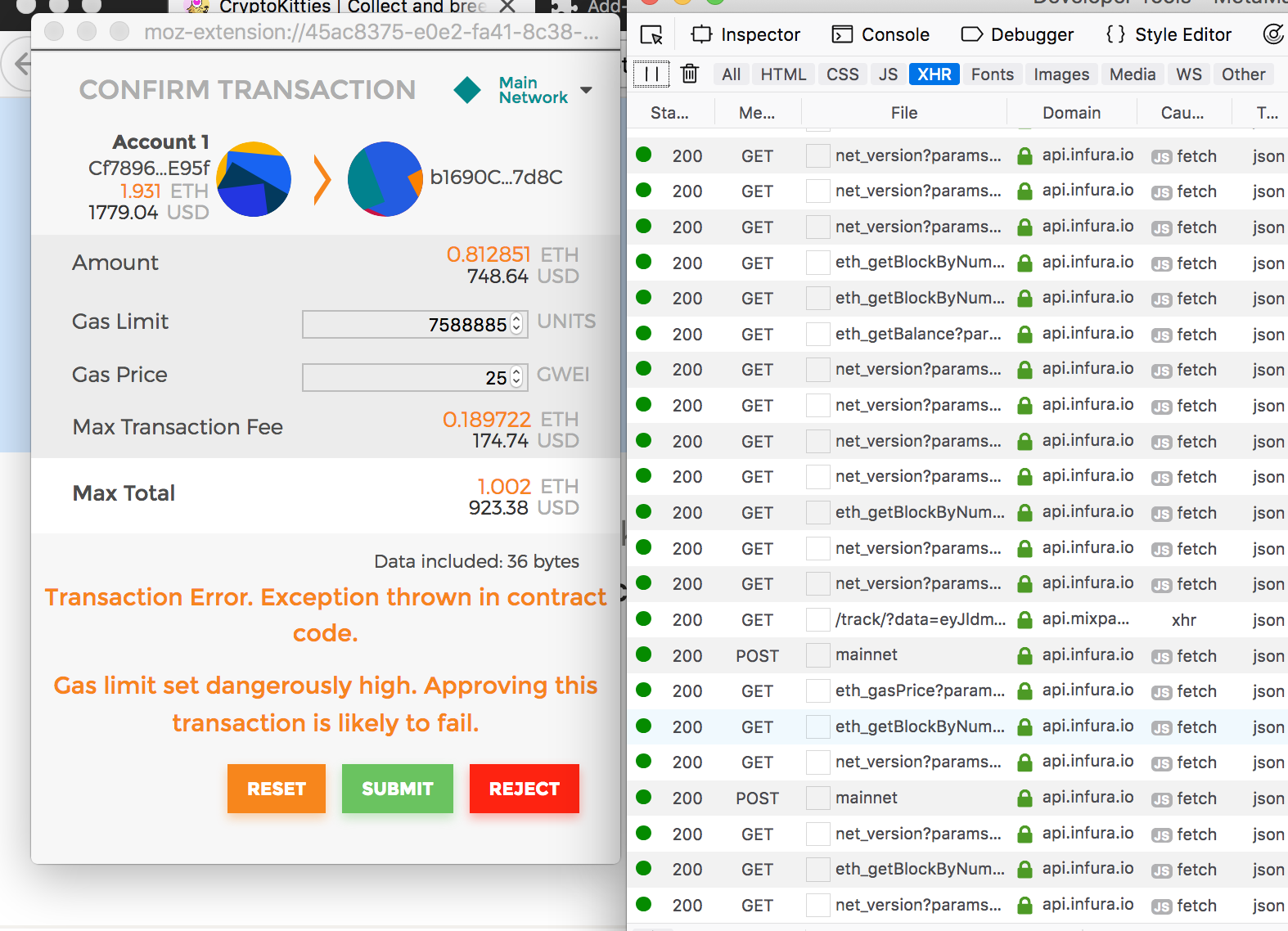This screenshot has width=1288, height=931.
Task: Click lock icon in eth_gasPrice row
Action: 1025,691
